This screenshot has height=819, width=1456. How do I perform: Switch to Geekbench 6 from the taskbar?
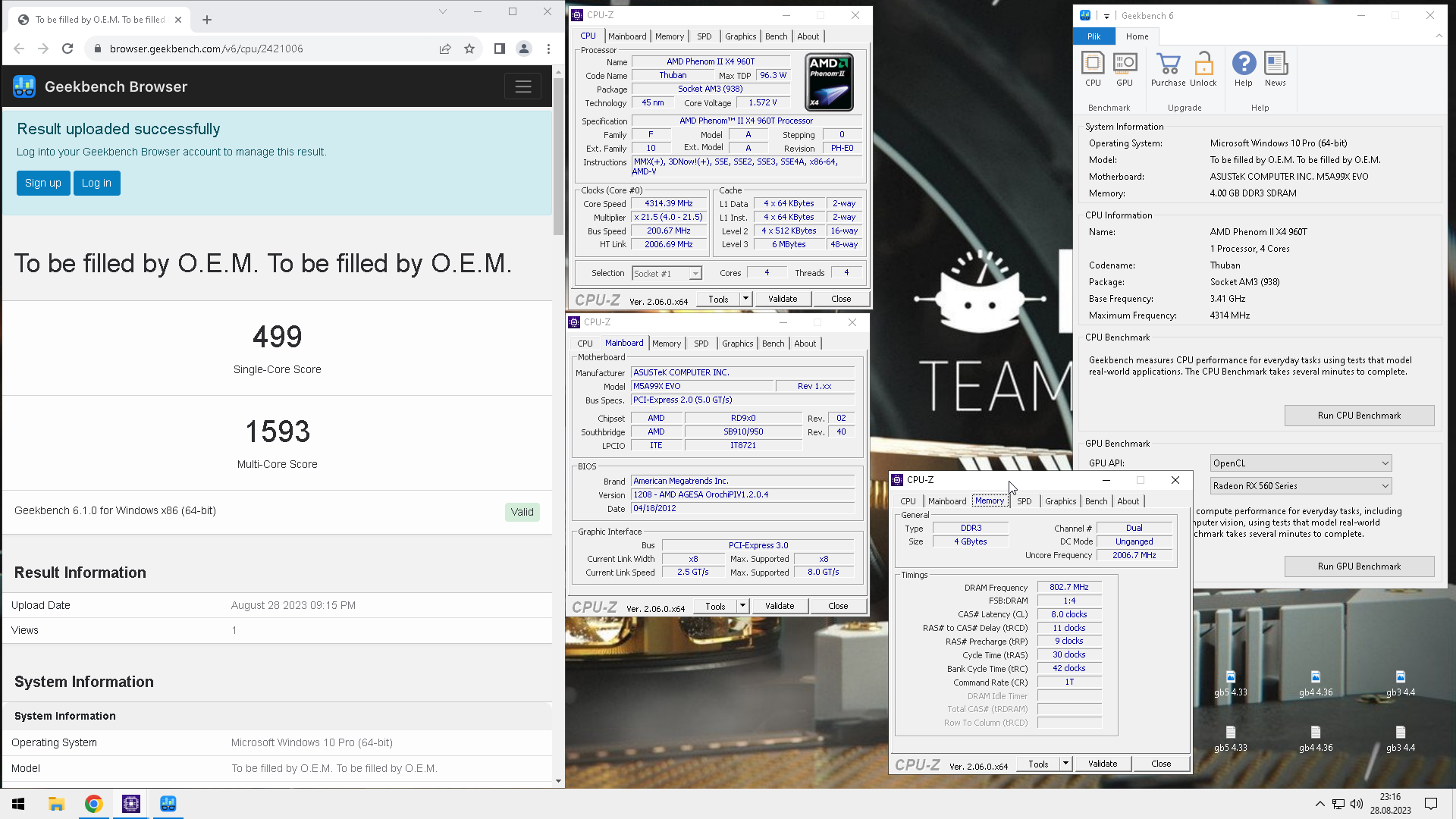click(168, 804)
